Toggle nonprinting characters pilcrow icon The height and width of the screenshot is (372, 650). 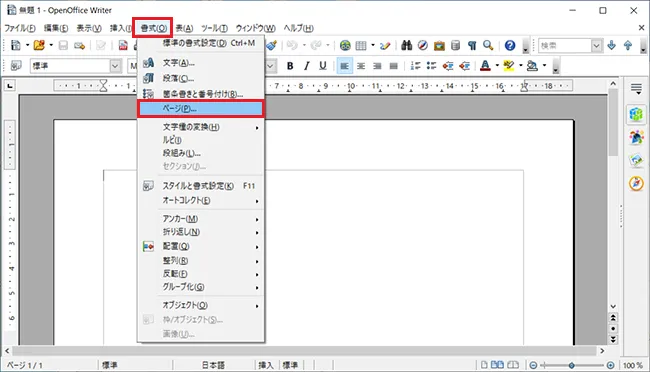(472, 45)
